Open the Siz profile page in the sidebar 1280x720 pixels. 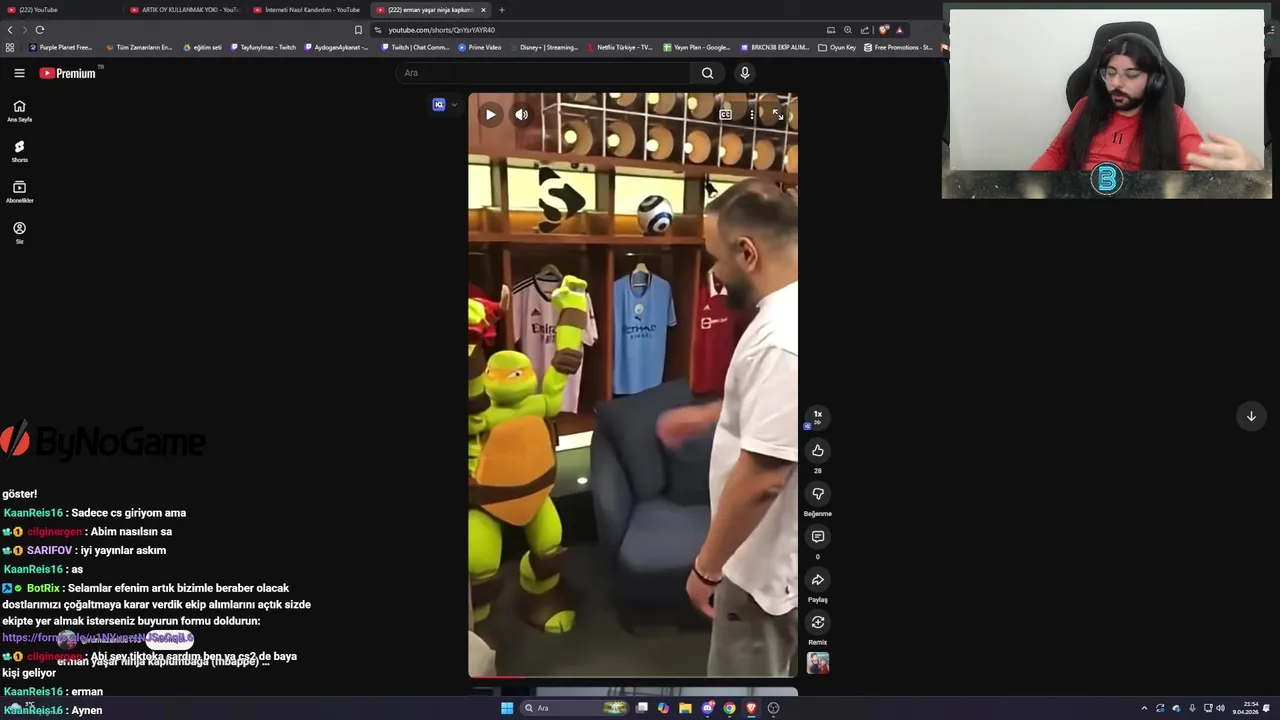pyautogui.click(x=19, y=233)
